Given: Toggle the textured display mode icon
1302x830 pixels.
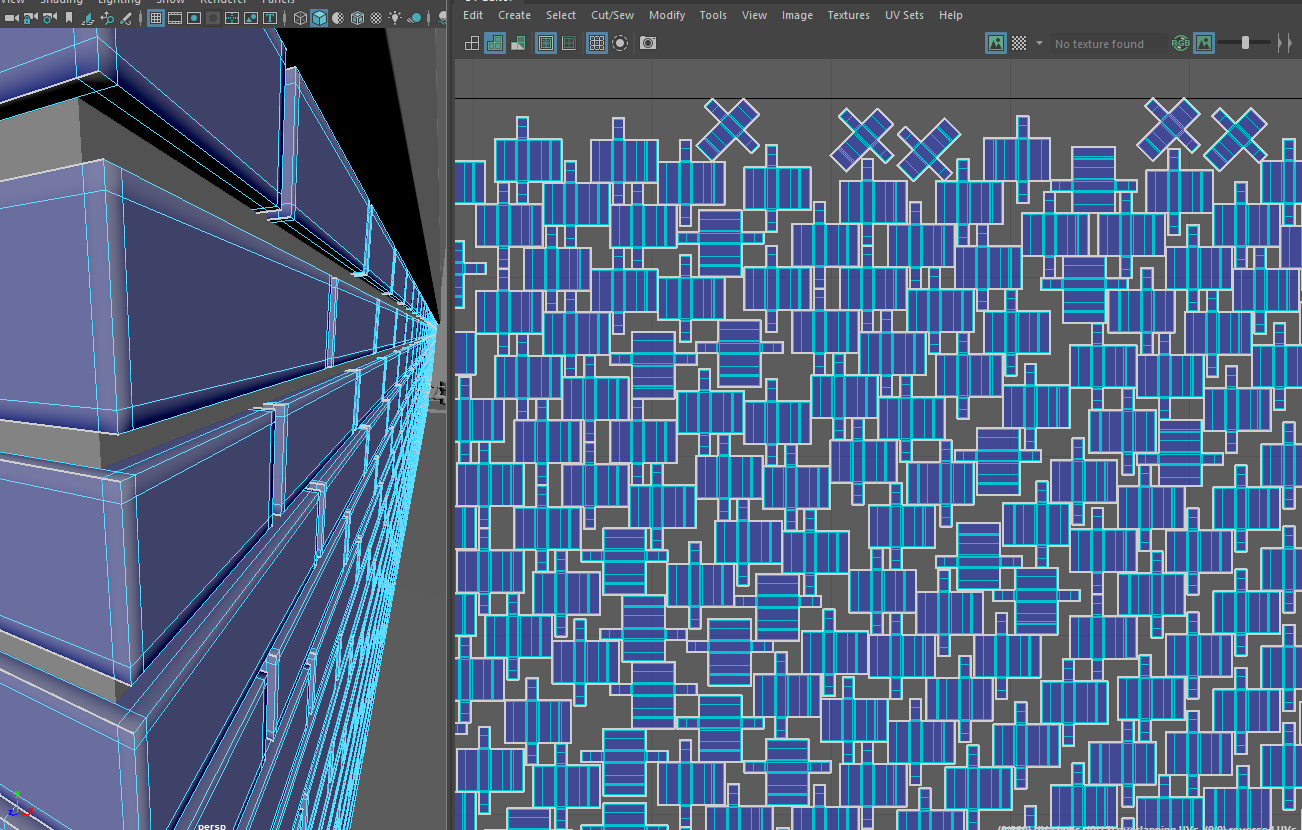Looking at the screenshot, I should [x=355, y=17].
